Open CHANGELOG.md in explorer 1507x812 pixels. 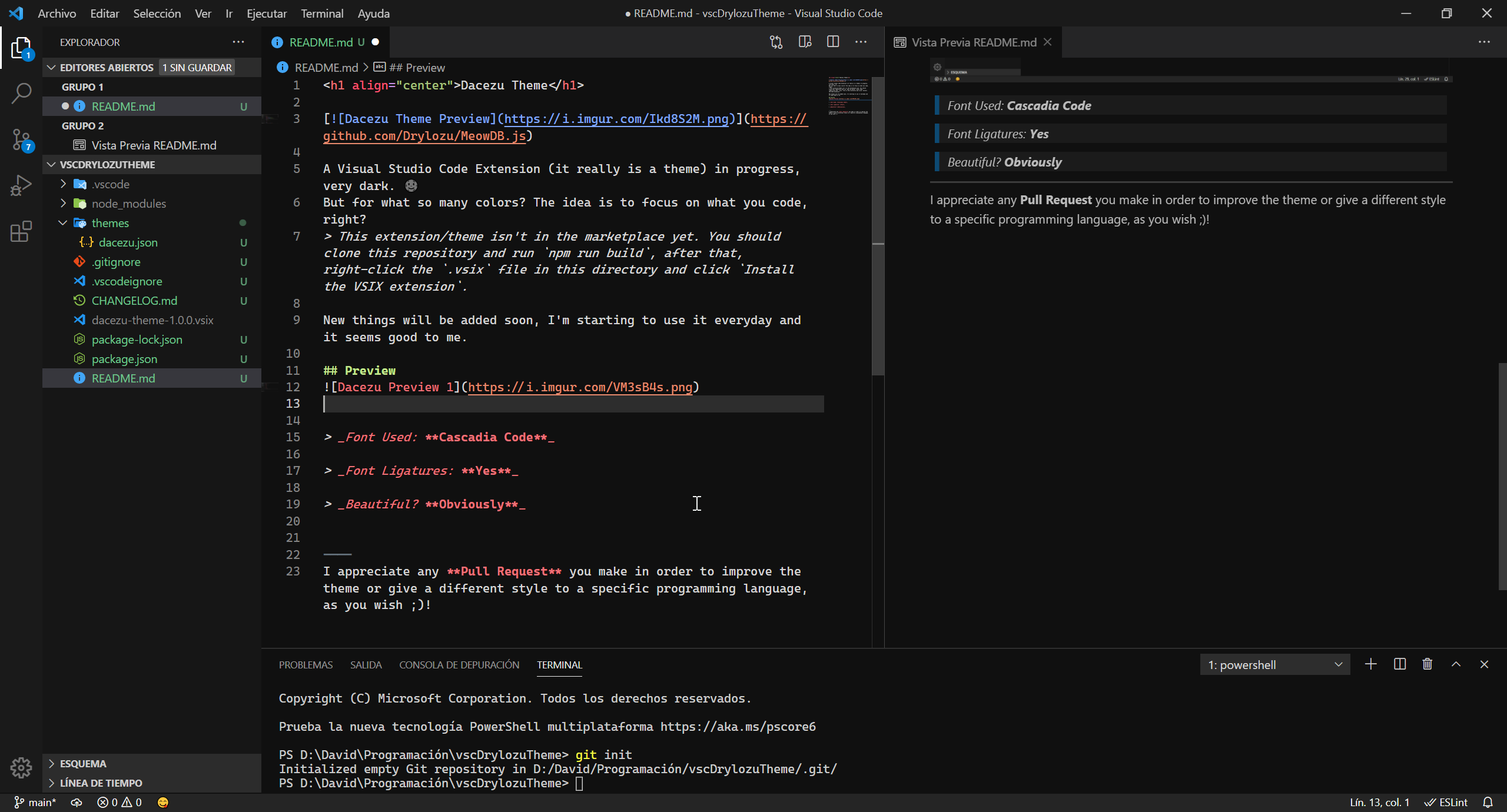[x=152, y=301]
